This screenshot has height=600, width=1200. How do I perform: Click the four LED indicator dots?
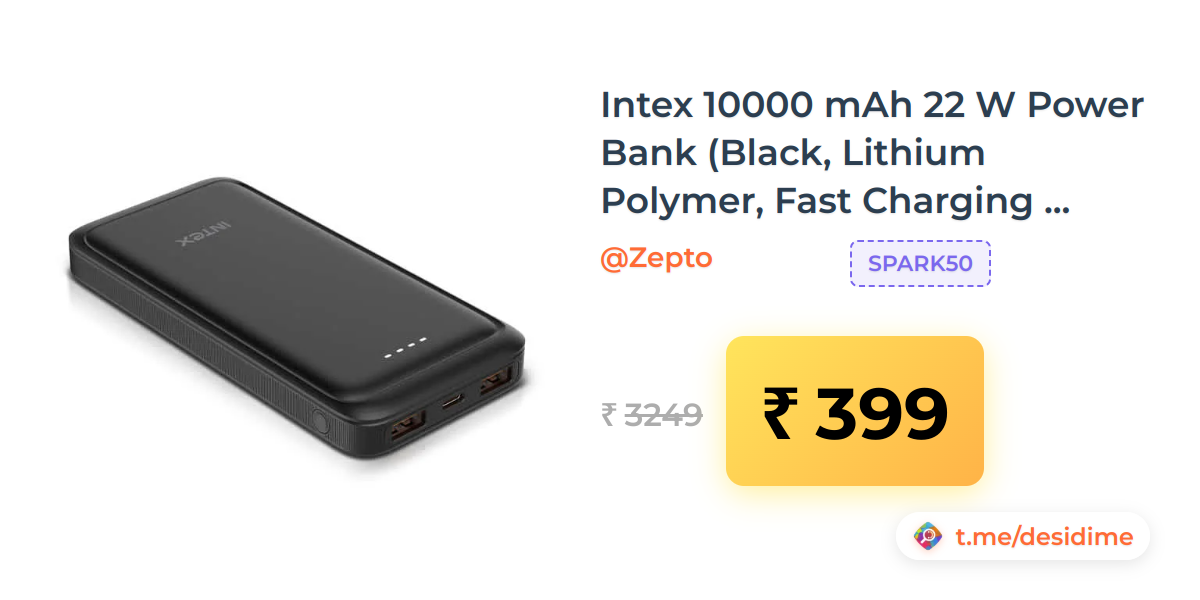click(x=406, y=347)
